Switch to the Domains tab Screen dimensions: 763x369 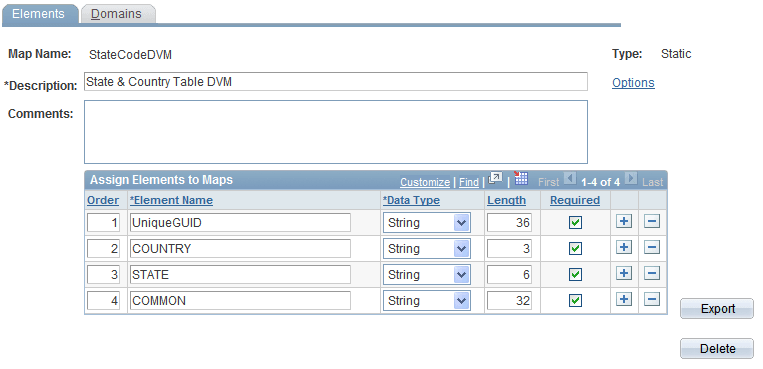118,14
